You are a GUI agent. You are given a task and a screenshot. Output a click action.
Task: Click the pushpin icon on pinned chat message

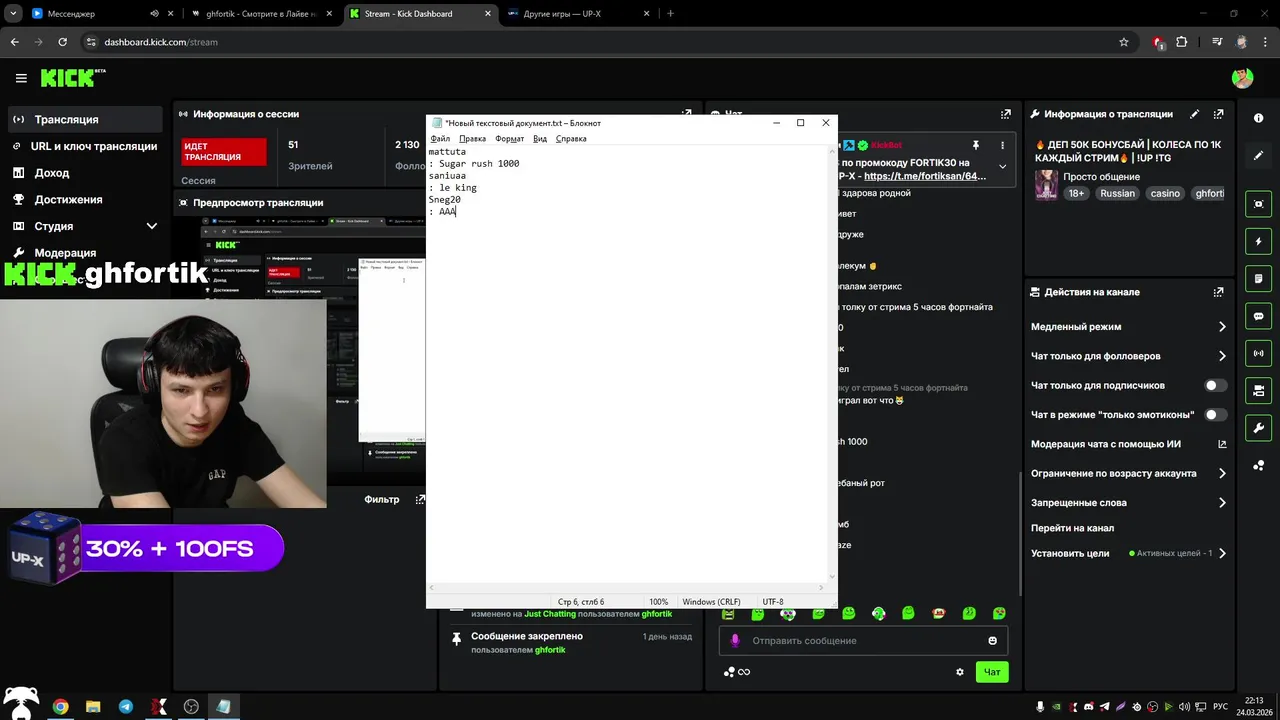click(976, 145)
